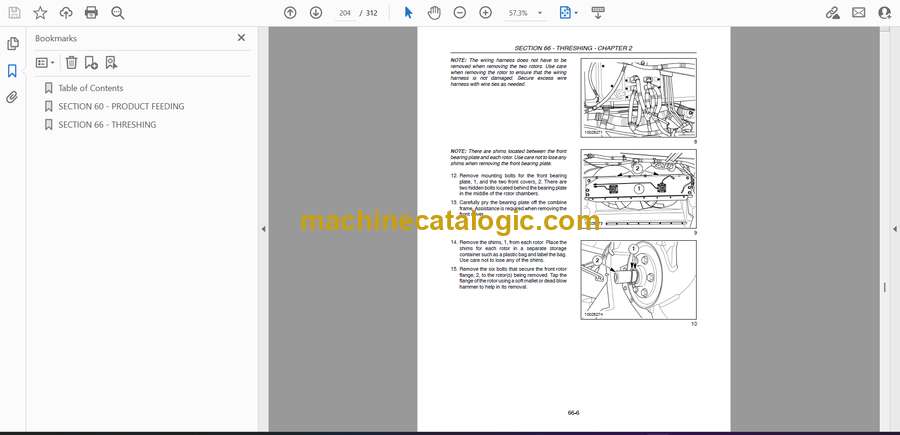The image size is (900, 435).
Task: Open the bookmark options menu dropdown
Action: pos(45,63)
